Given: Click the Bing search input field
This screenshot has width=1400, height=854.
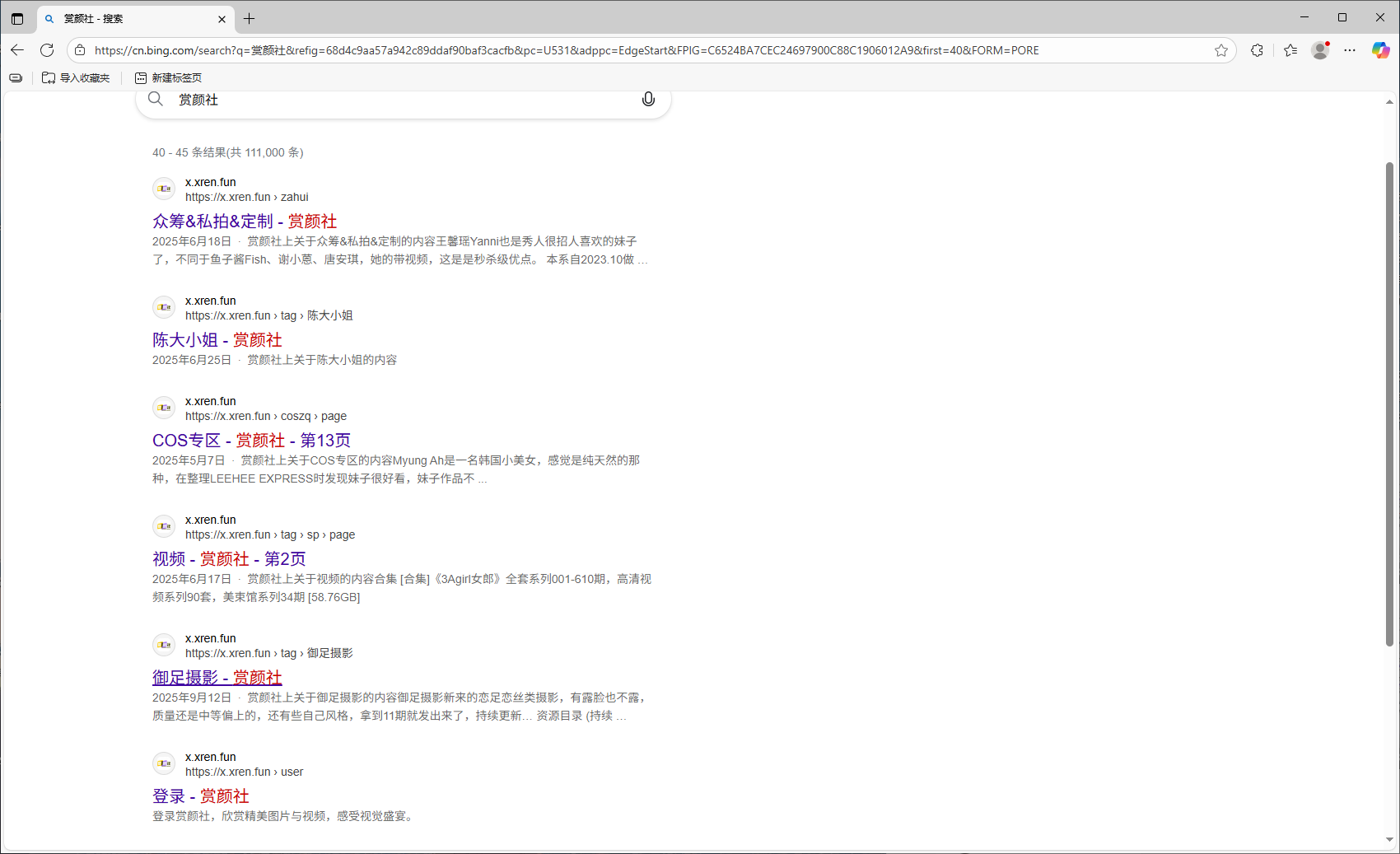Looking at the screenshot, I should (x=404, y=100).
